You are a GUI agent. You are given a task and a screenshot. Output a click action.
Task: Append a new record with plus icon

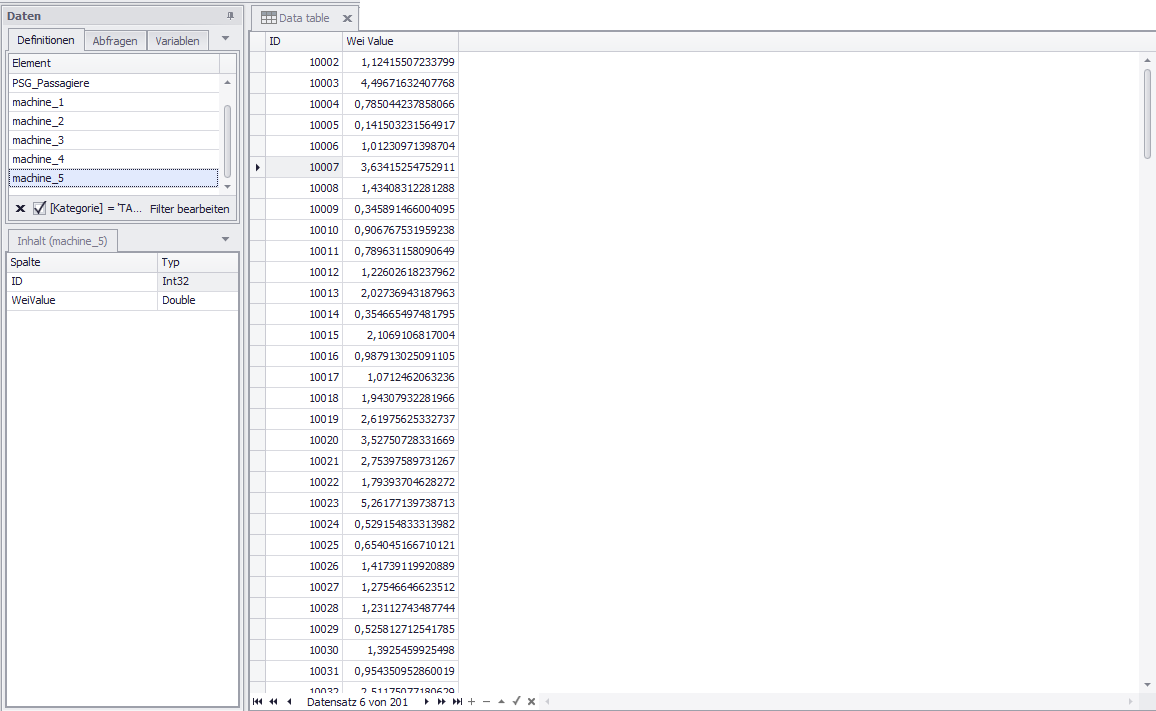472,702
